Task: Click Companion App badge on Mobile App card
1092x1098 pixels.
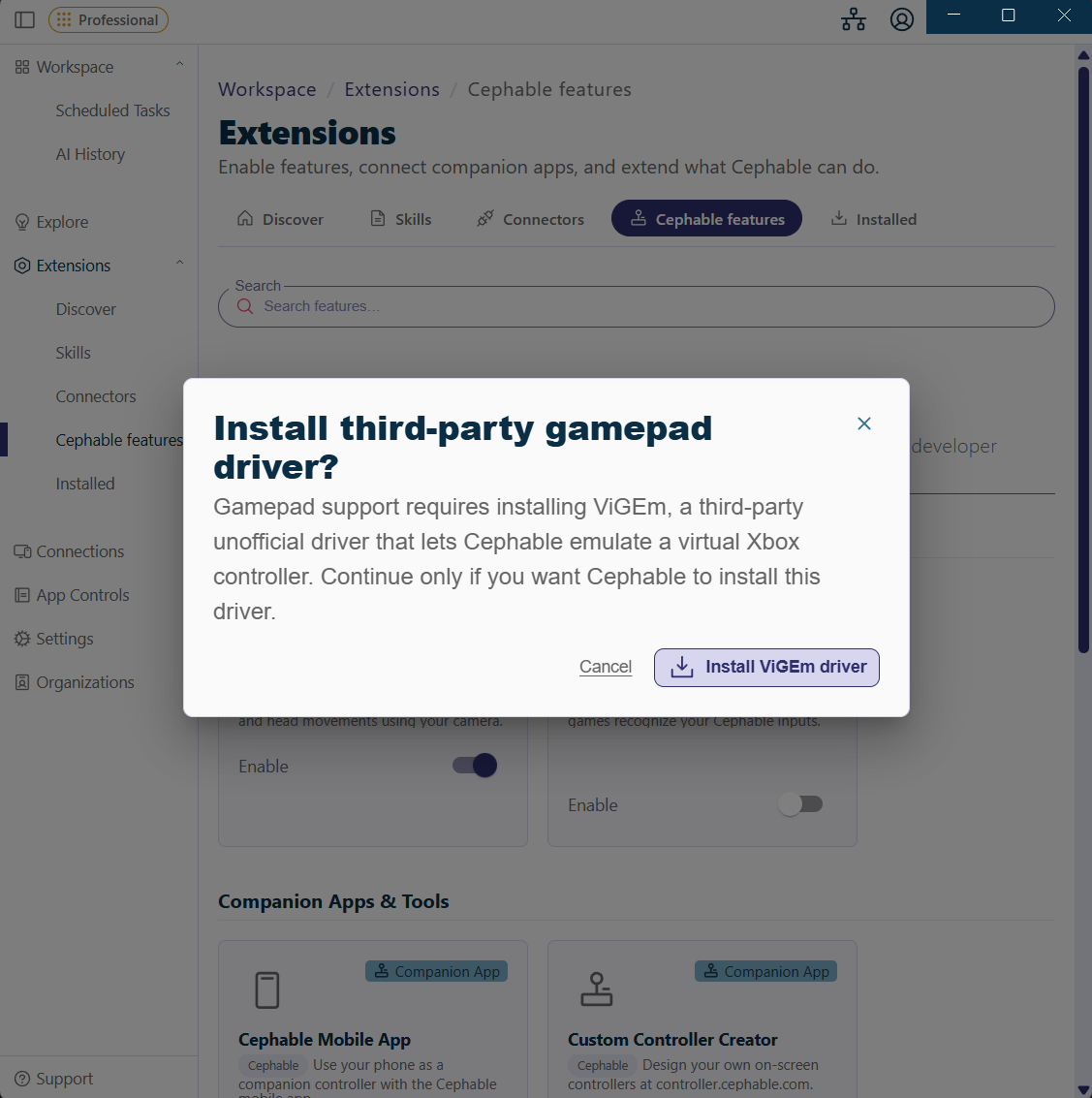Action: [437, 971]
